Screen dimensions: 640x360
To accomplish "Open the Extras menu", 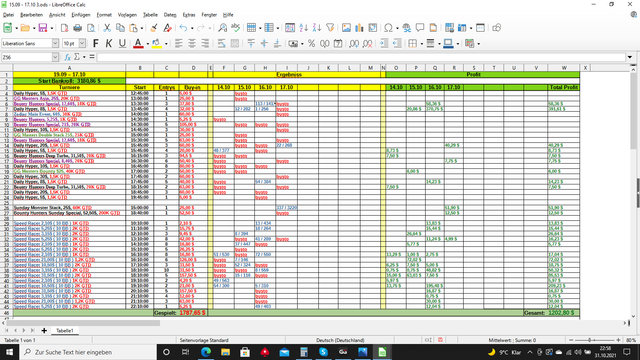I will (x=189, y=15).
